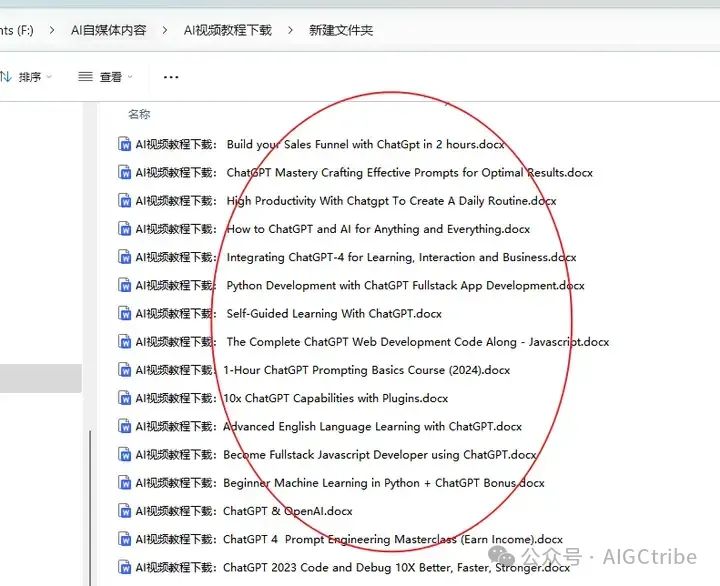Click Word icon of Complete ChatGPT Web Development file

point(124,341)
